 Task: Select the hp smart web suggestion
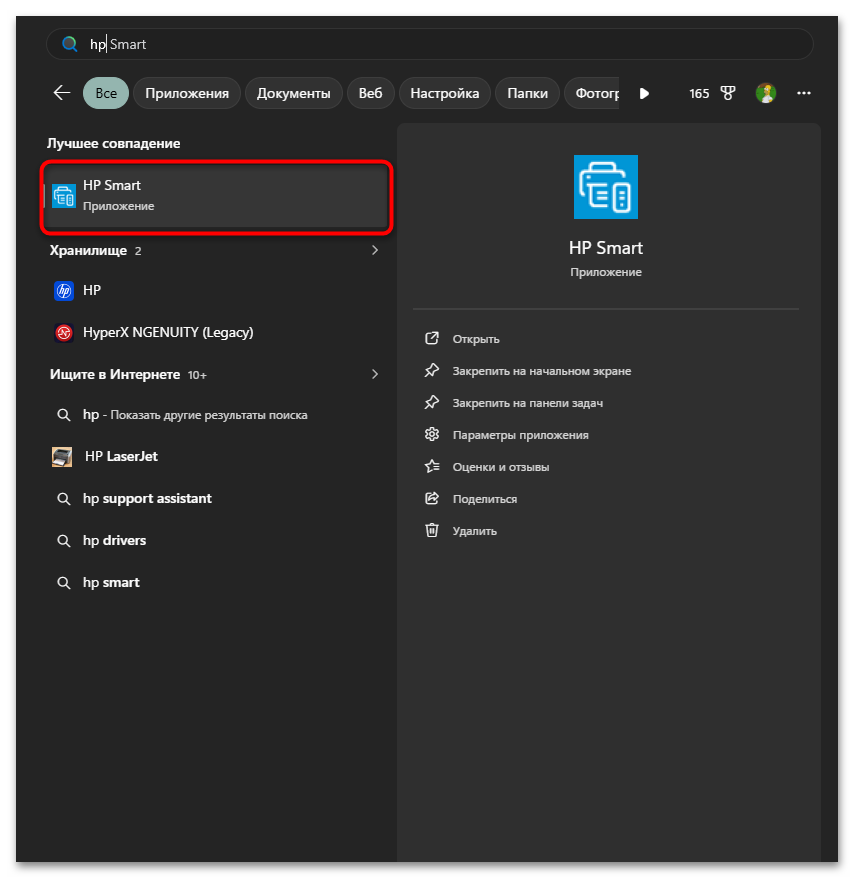[216, 582]
